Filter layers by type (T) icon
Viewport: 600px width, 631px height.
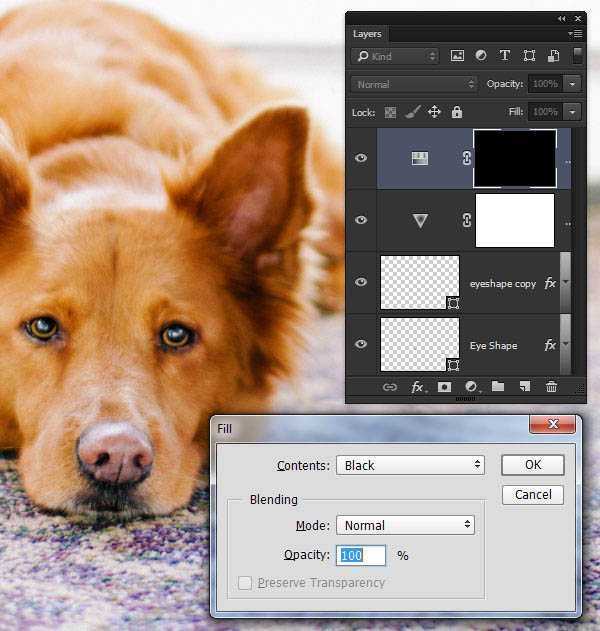[504, 56]
